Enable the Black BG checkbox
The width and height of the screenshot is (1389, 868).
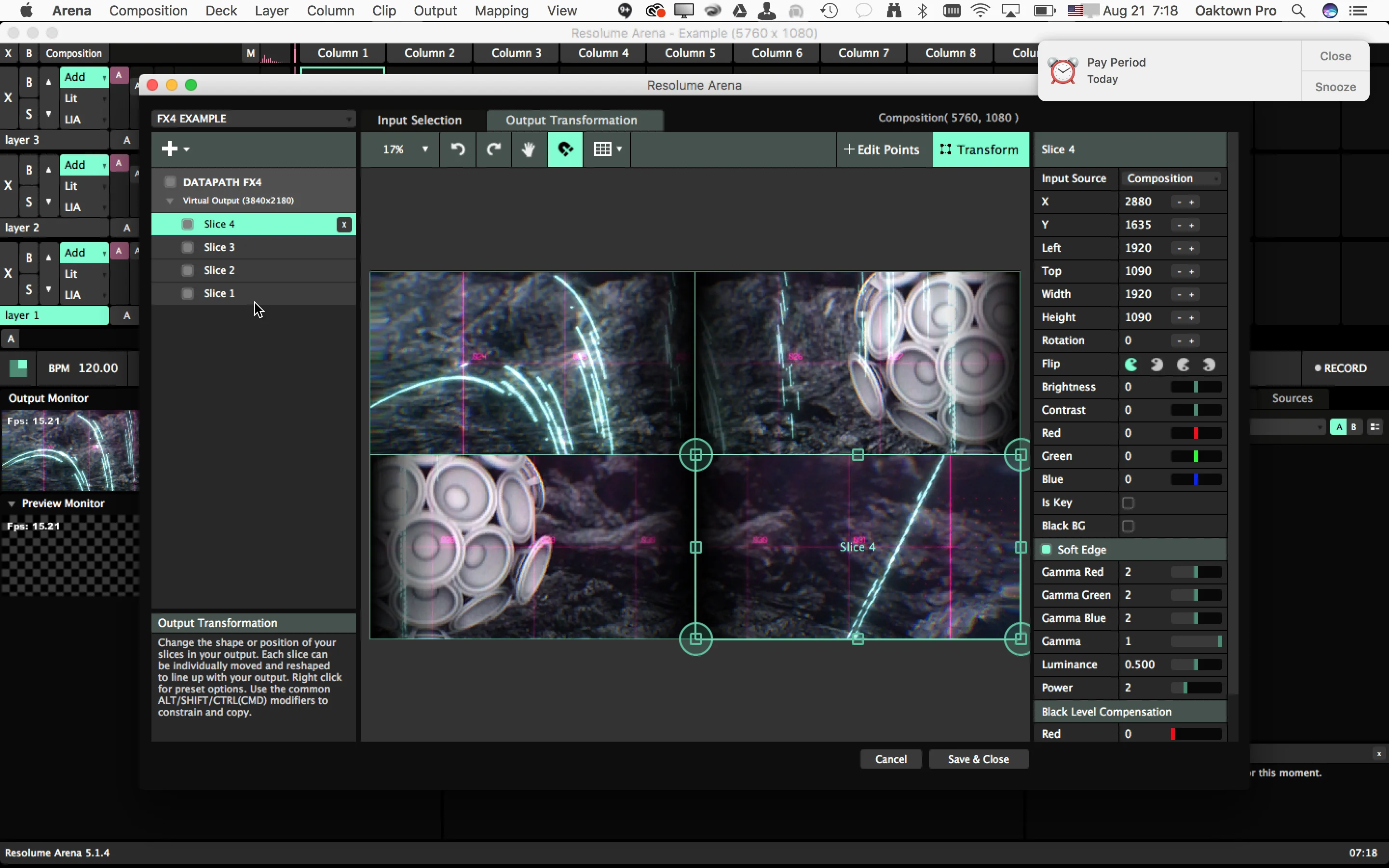pyautogui.click(x=1128, y=526)
